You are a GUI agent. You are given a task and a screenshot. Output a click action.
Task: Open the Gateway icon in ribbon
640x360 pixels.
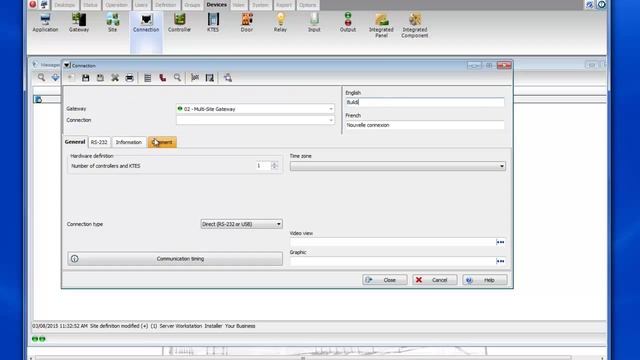click(79, 23)
